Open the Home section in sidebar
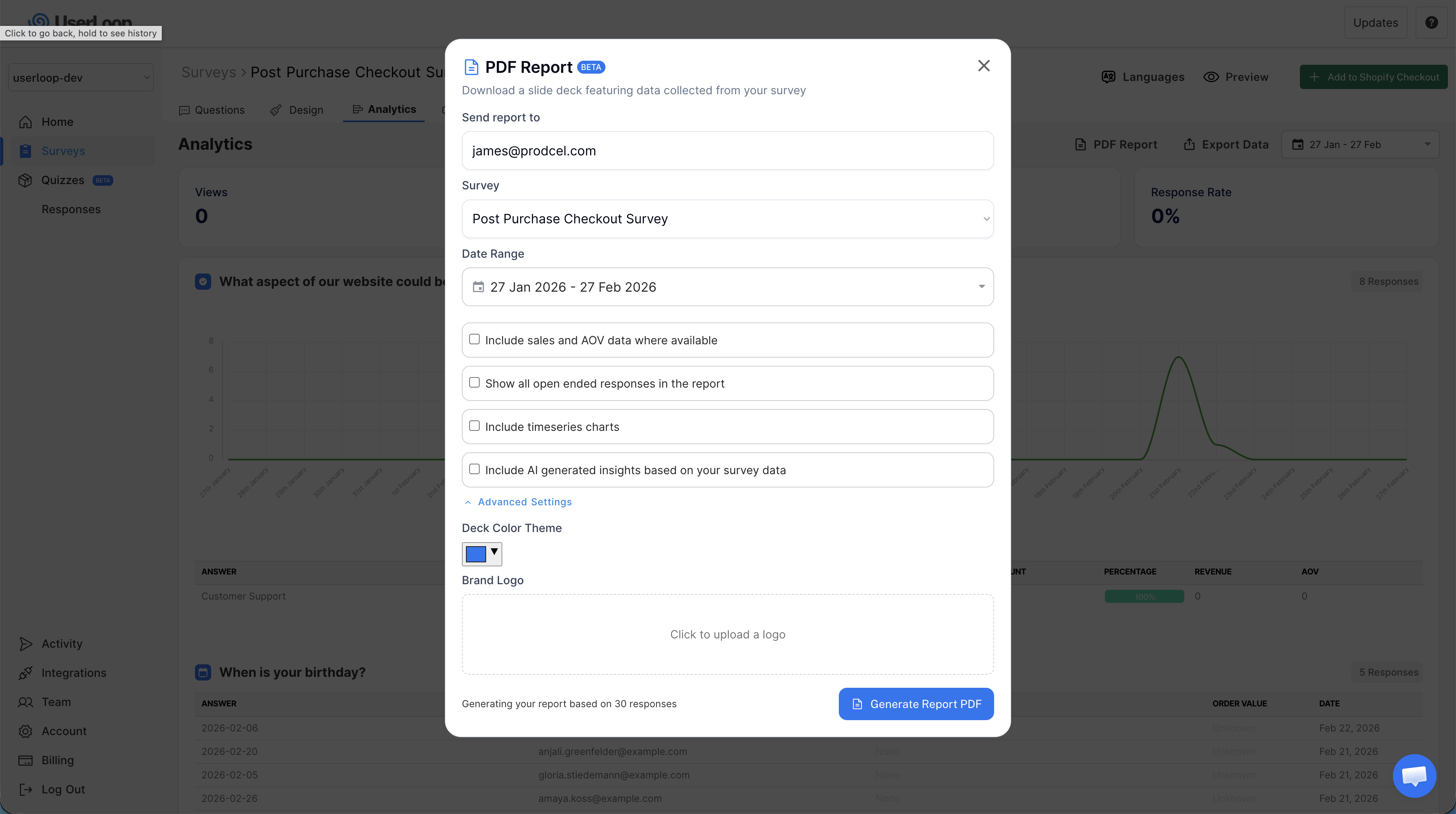Viewport: 1456px width, 814px height. point(57,121)
